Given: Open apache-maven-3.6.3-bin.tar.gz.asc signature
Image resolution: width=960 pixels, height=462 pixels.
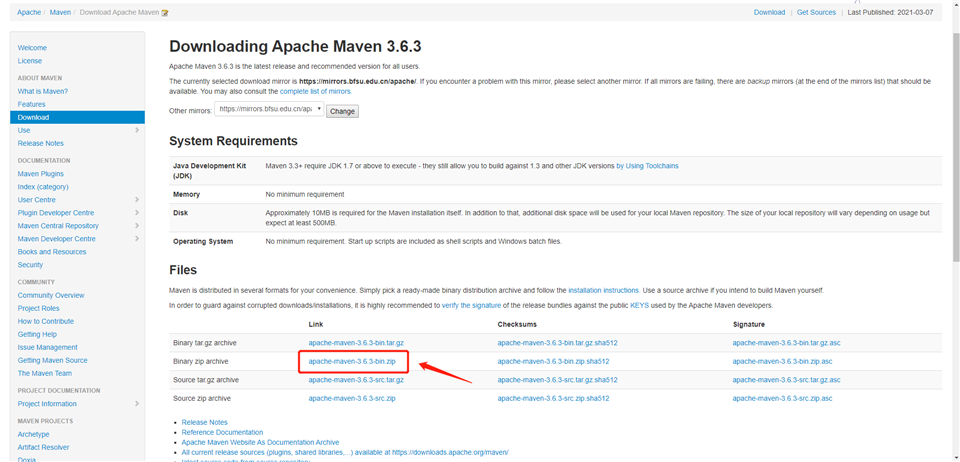Looking at the screenshot, I should tap(786, 343).
